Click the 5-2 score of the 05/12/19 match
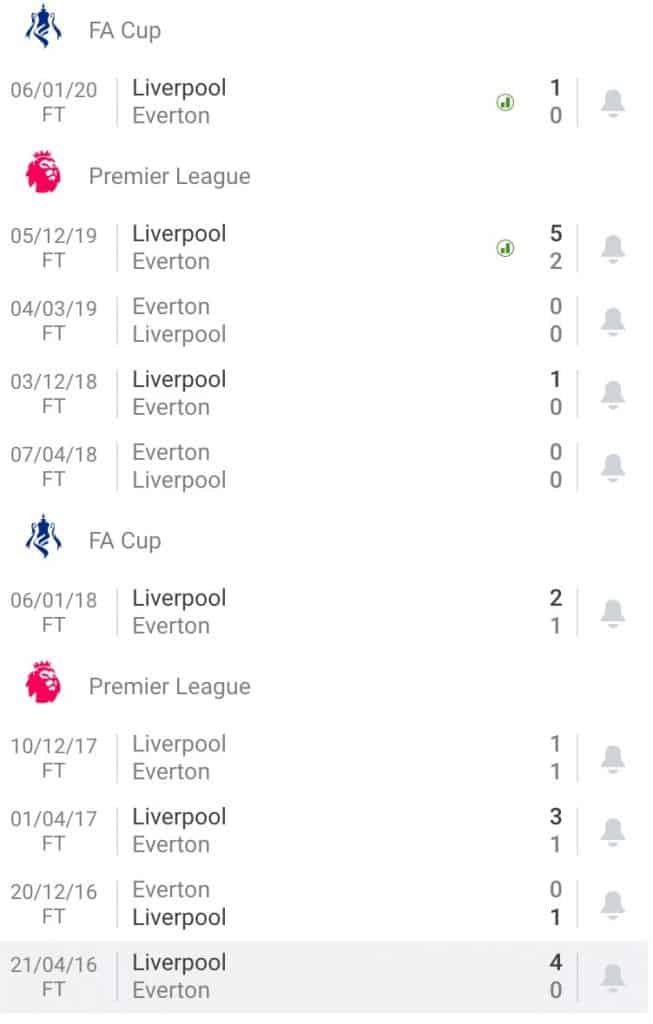Image resolution: width=653 pixels, height=1024 pixels. point(555,247)
